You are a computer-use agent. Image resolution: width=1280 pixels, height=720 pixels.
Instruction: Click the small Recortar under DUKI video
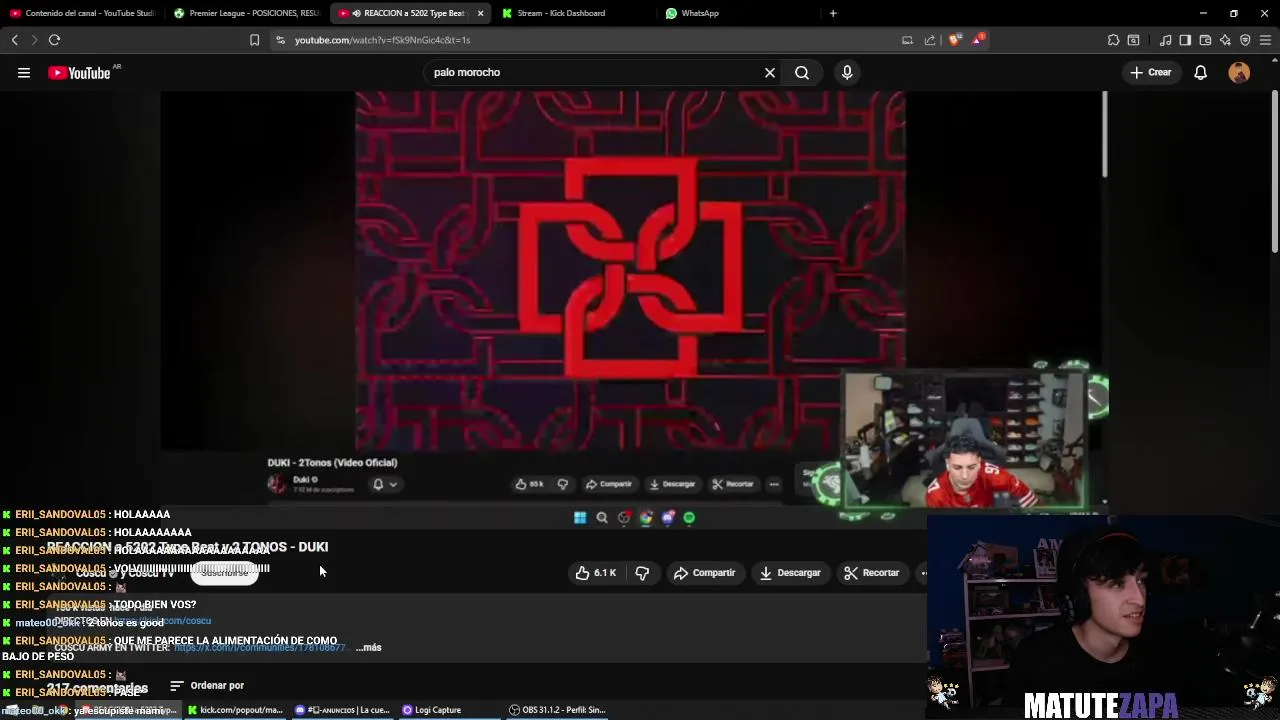pyautogui.click(x=733, y=484)
